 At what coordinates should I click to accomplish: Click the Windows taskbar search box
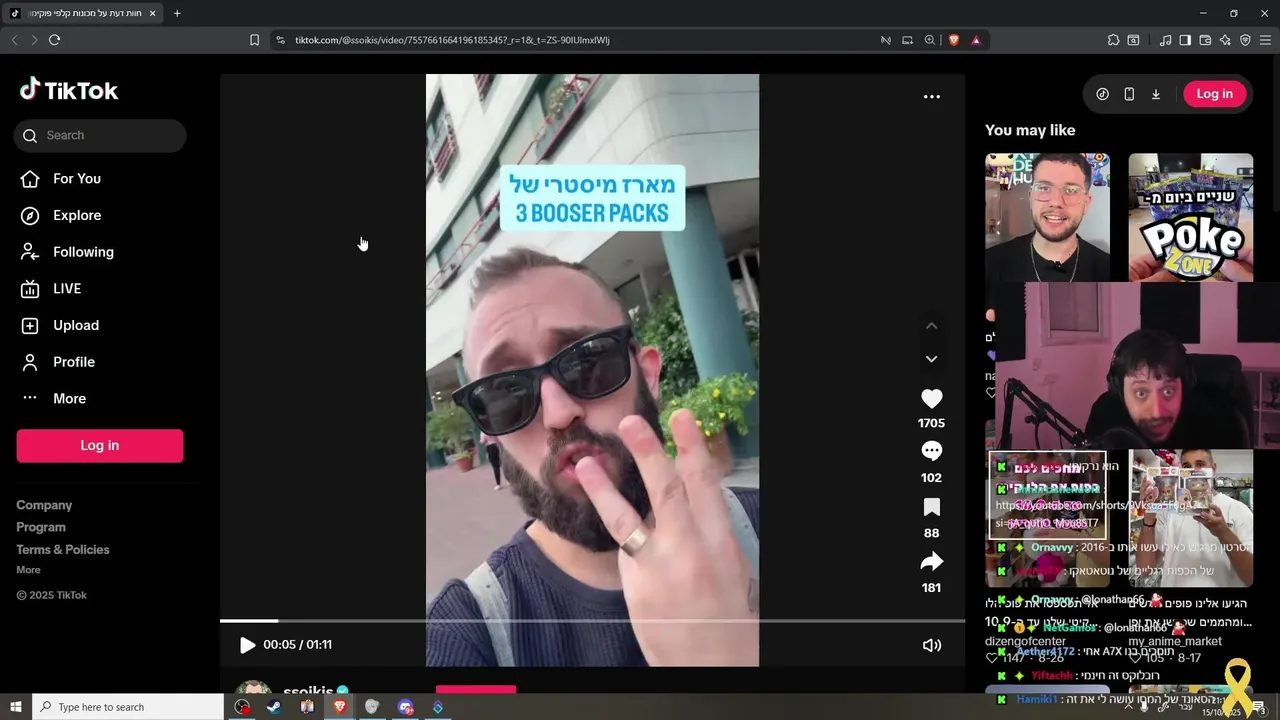[x=128, y=707]
